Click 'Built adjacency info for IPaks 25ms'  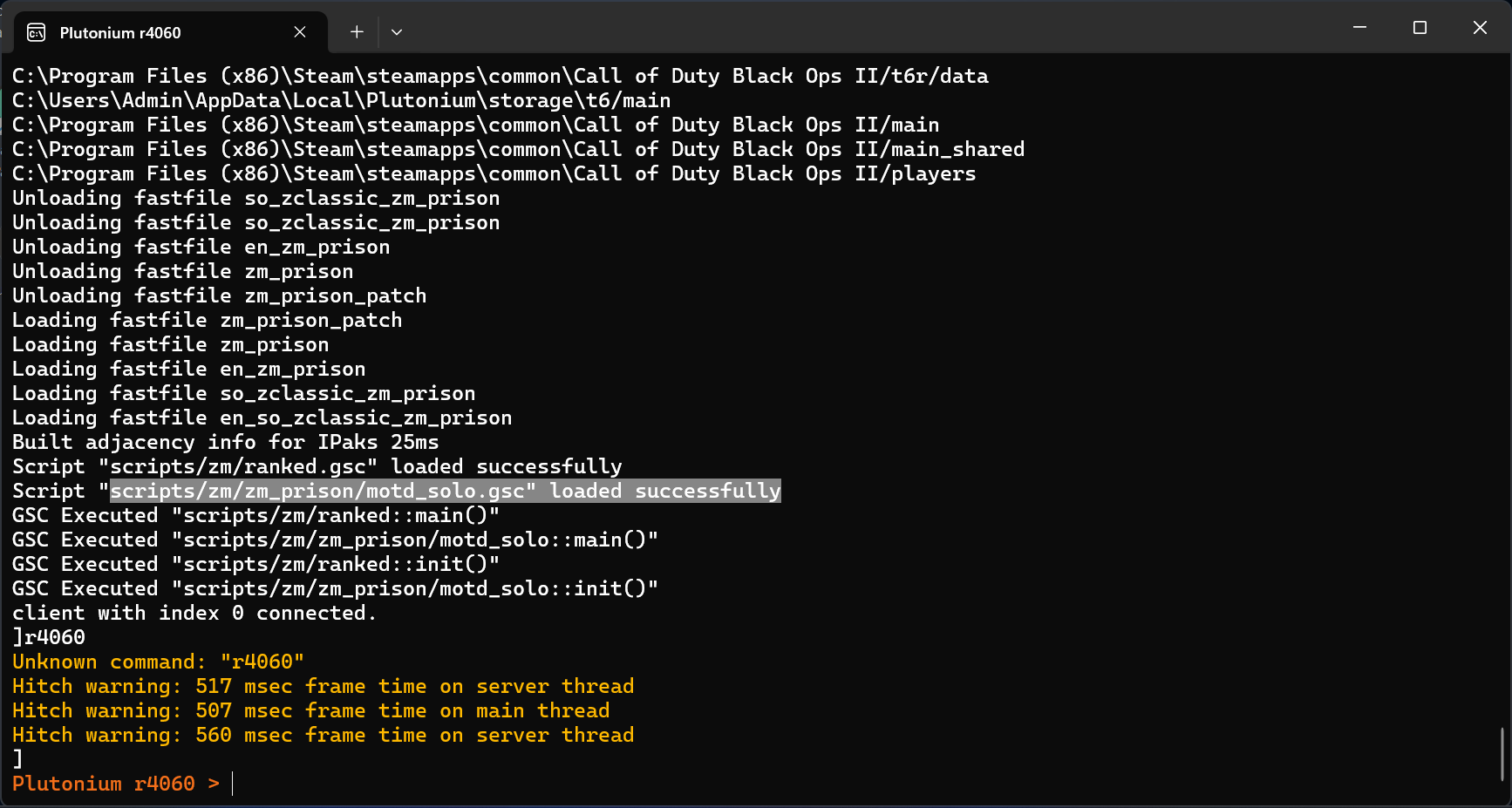[225, 442]
